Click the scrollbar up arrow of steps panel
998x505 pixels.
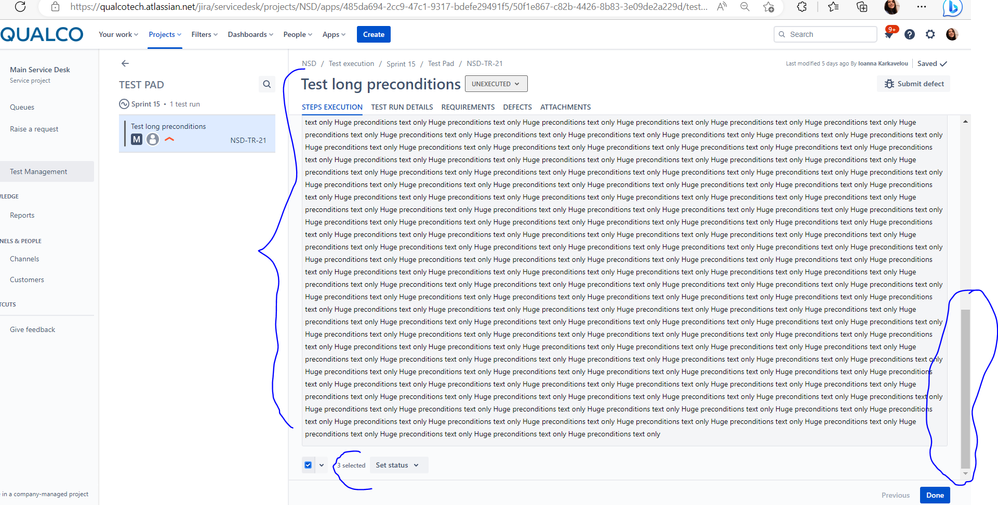[x=965, y=121]
